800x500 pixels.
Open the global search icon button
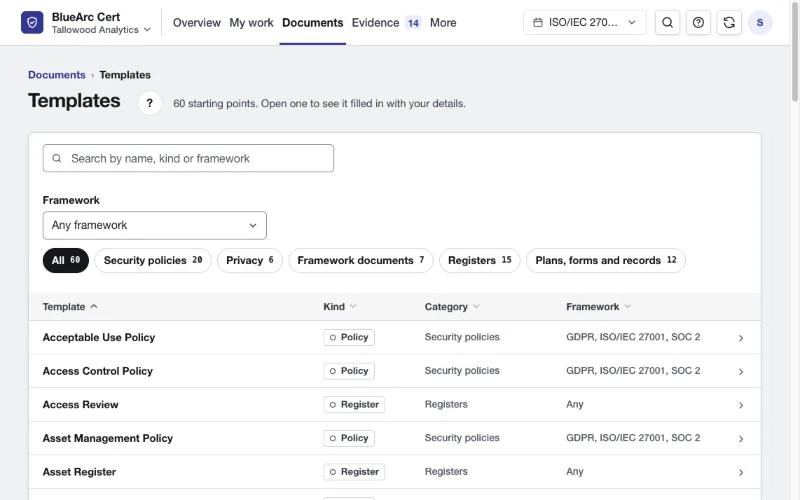(667, 22)
